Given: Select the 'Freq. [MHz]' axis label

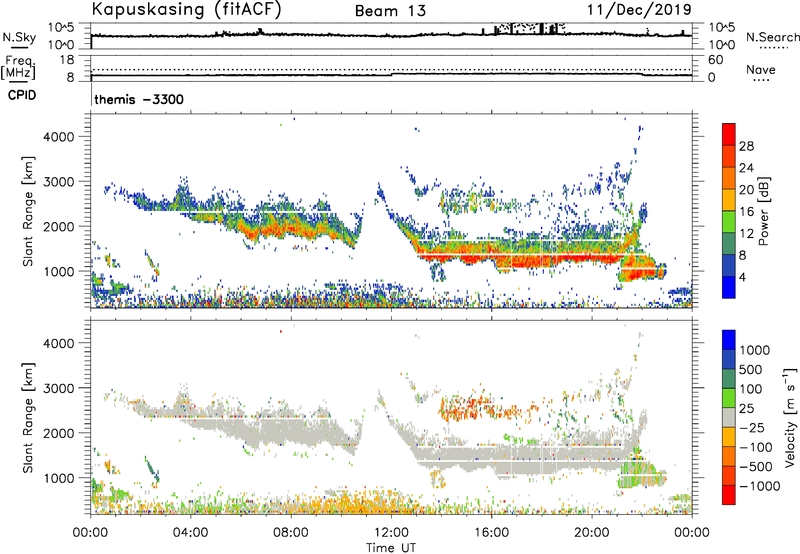Looking at the screenshot, I should pyautogui.click(x=19, y=67).
